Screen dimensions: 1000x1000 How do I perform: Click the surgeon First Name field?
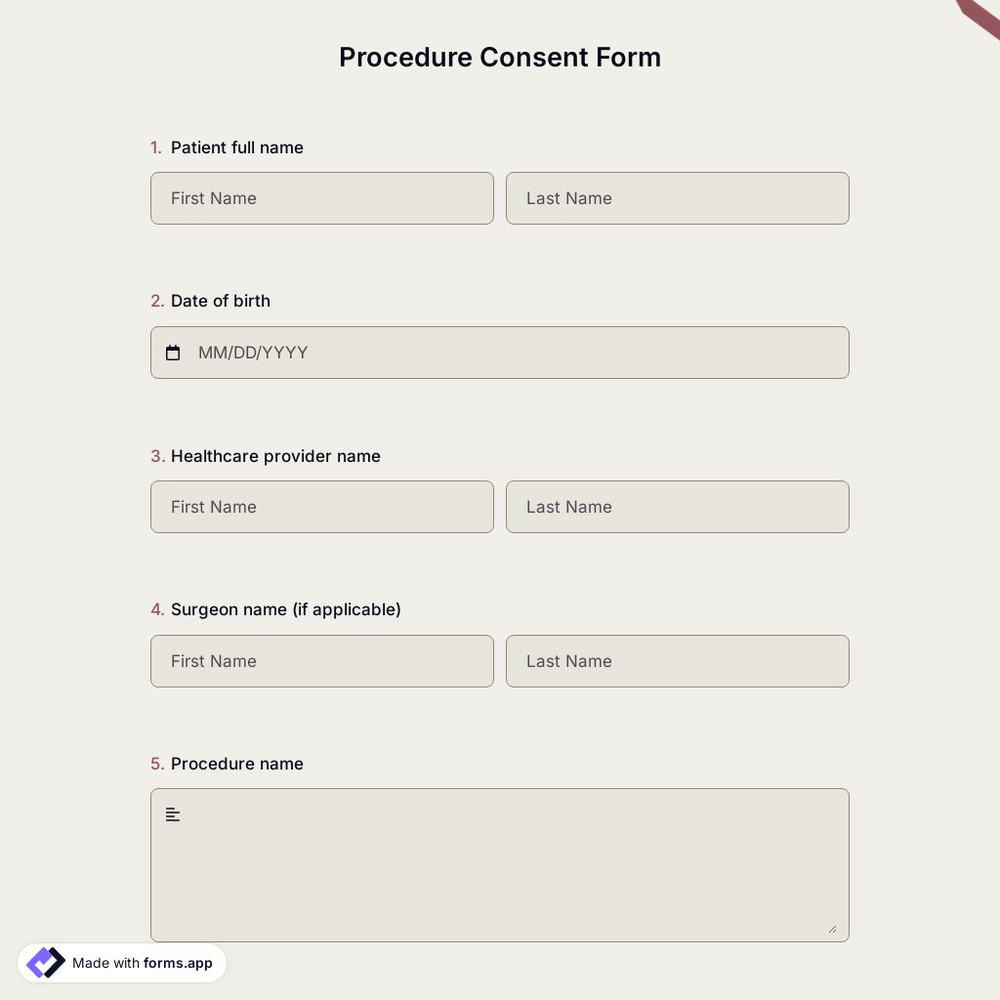click(x=322, y=661)
